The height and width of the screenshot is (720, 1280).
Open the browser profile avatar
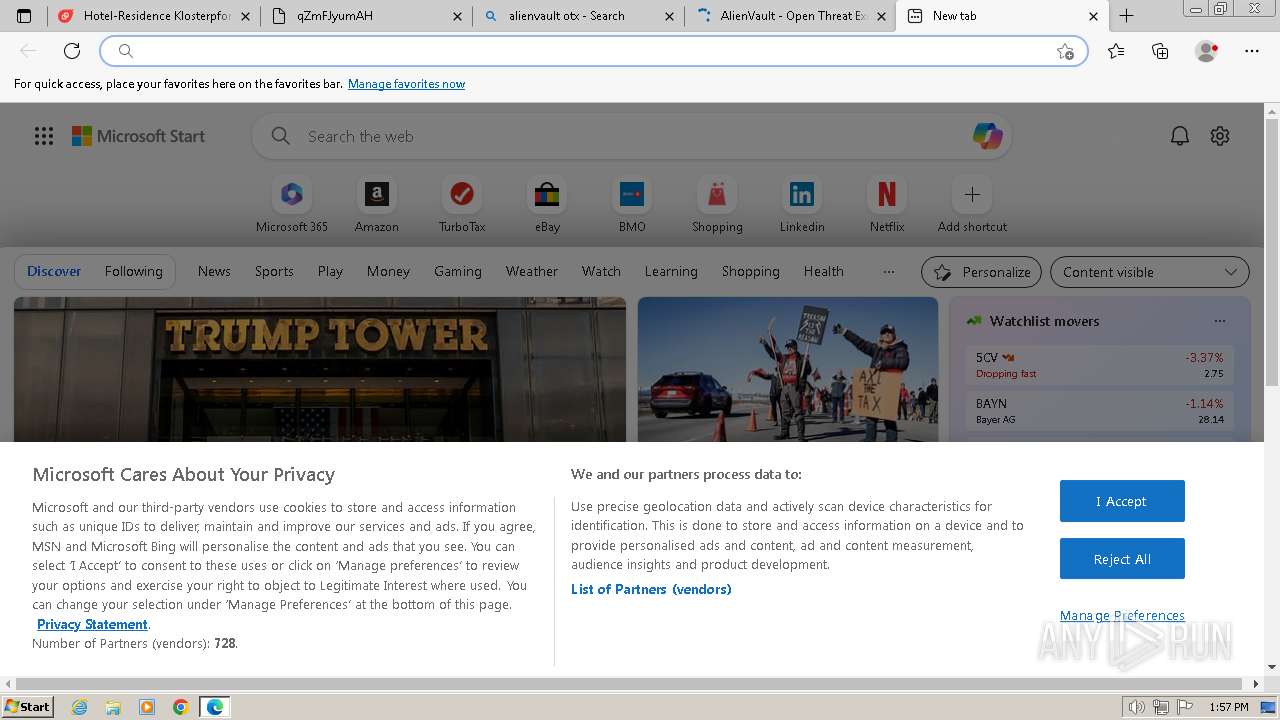(x=1206, y=51)
